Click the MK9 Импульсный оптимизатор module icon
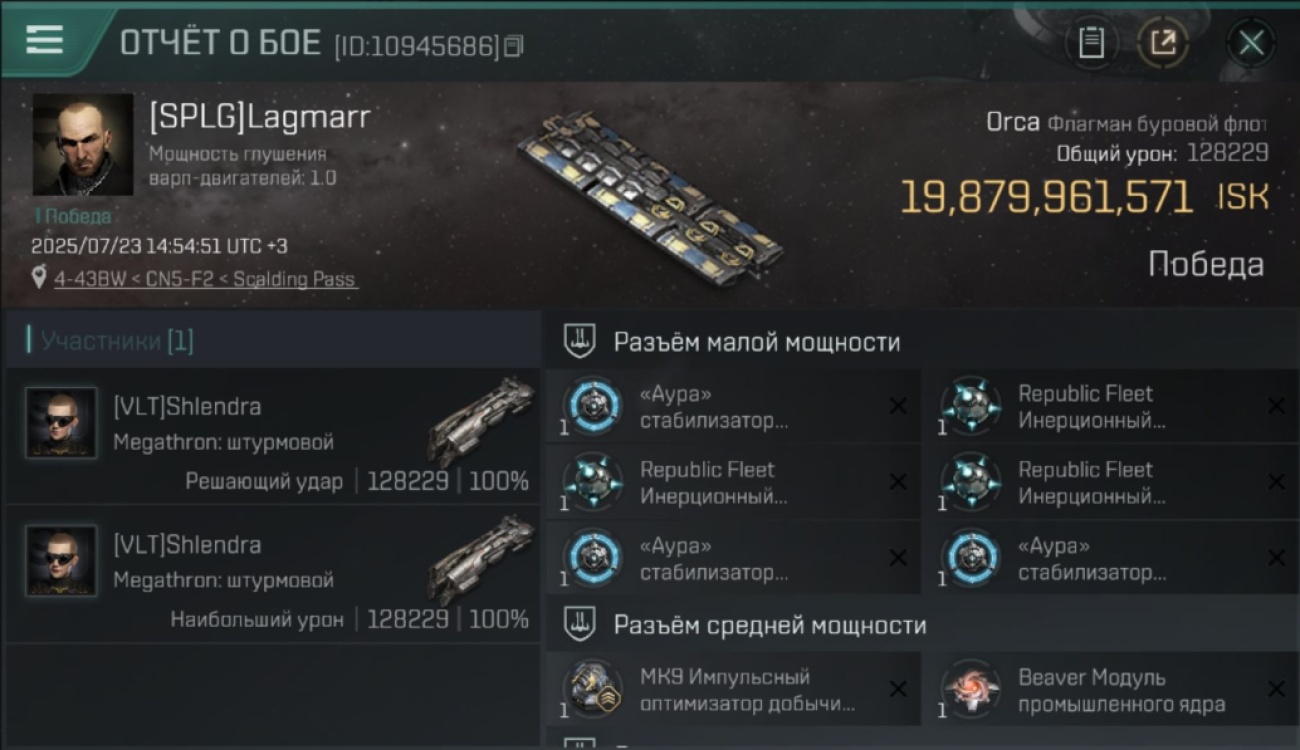 [594, 689]
